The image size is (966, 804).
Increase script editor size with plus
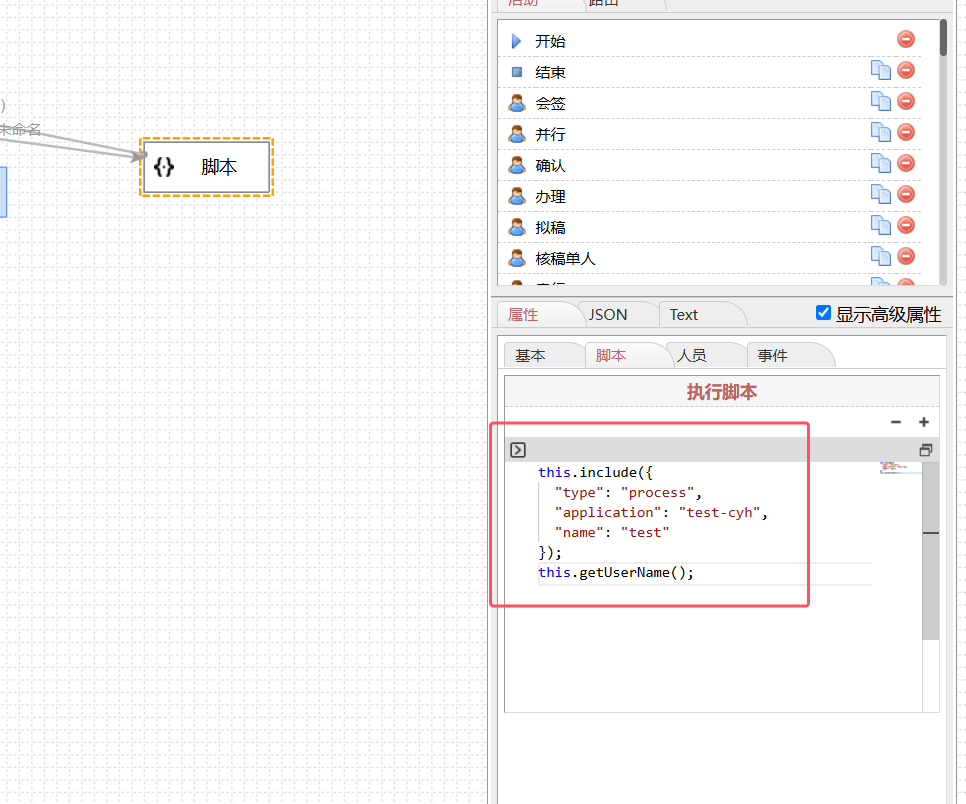pyautogui.click(x=923, y=422)
